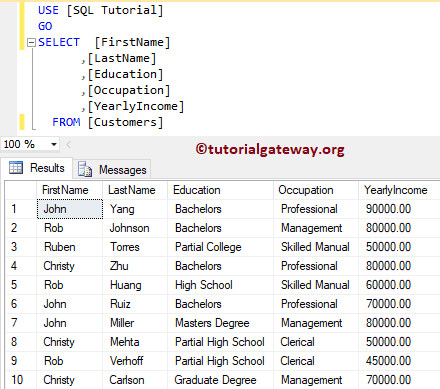
Task: Click the Huang last name cell
Action: pyautogui.click(x=135, y=285)
